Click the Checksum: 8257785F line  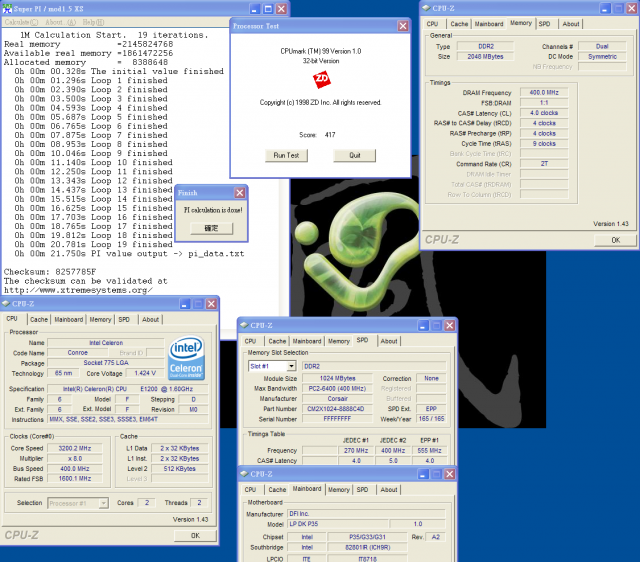[x=50, y=272]
